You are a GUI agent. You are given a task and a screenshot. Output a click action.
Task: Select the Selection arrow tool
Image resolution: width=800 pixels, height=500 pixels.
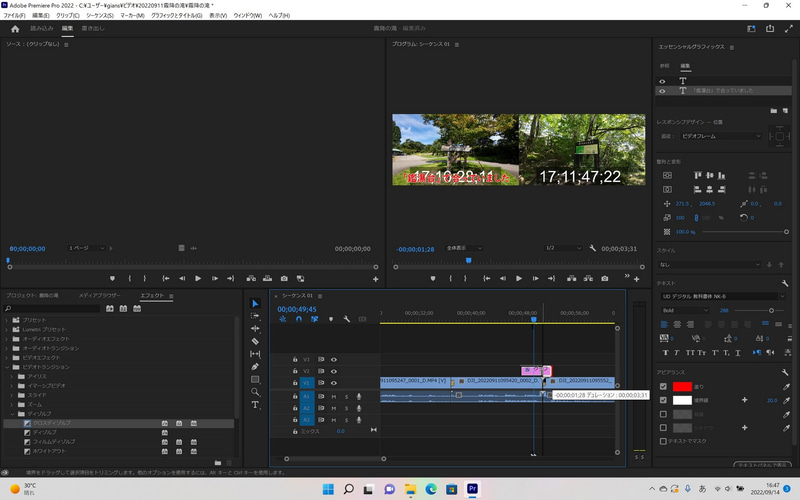tap(255, 304)
